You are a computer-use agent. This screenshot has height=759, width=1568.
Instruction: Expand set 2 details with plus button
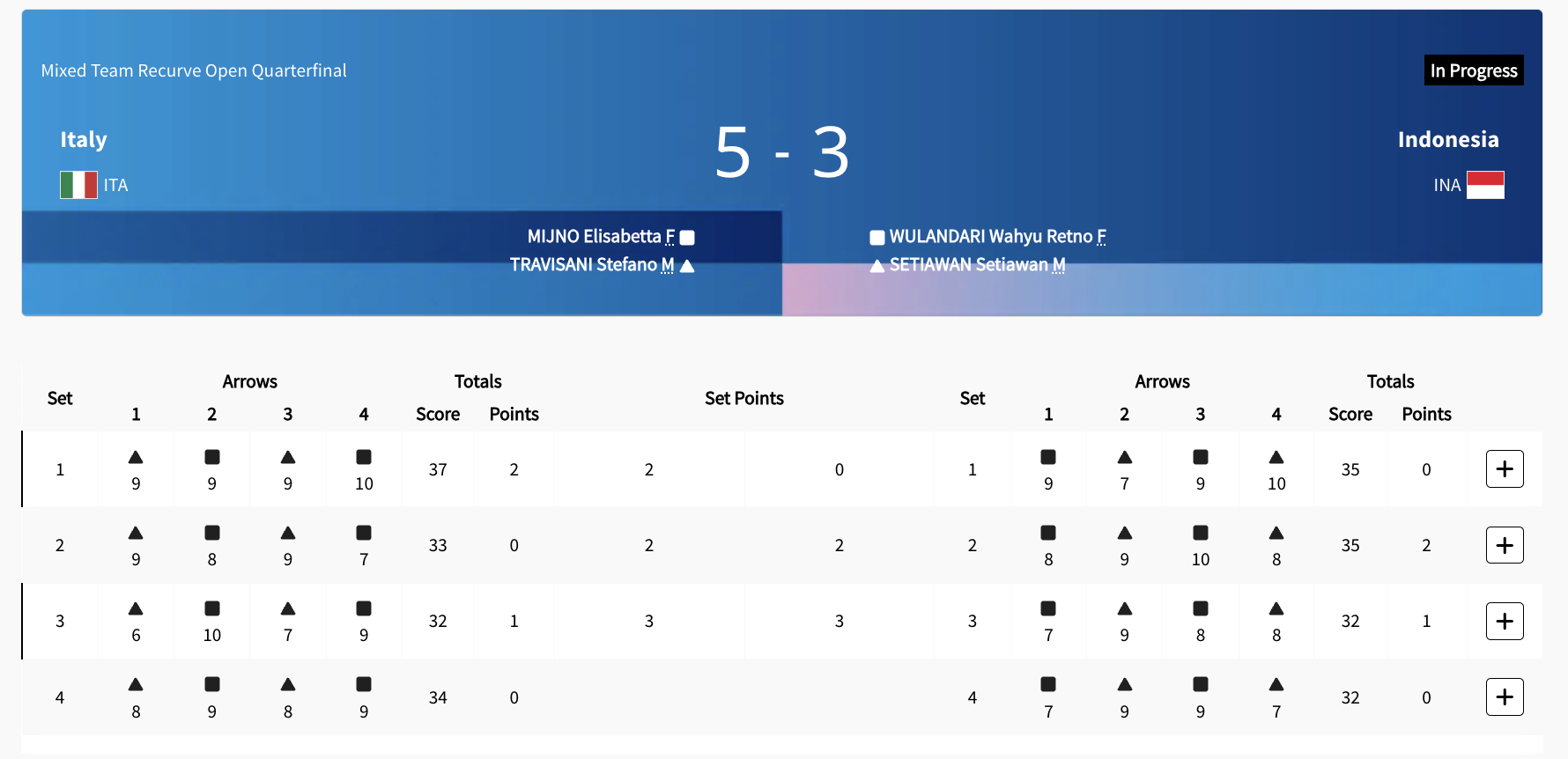[x=1505, y=545]
